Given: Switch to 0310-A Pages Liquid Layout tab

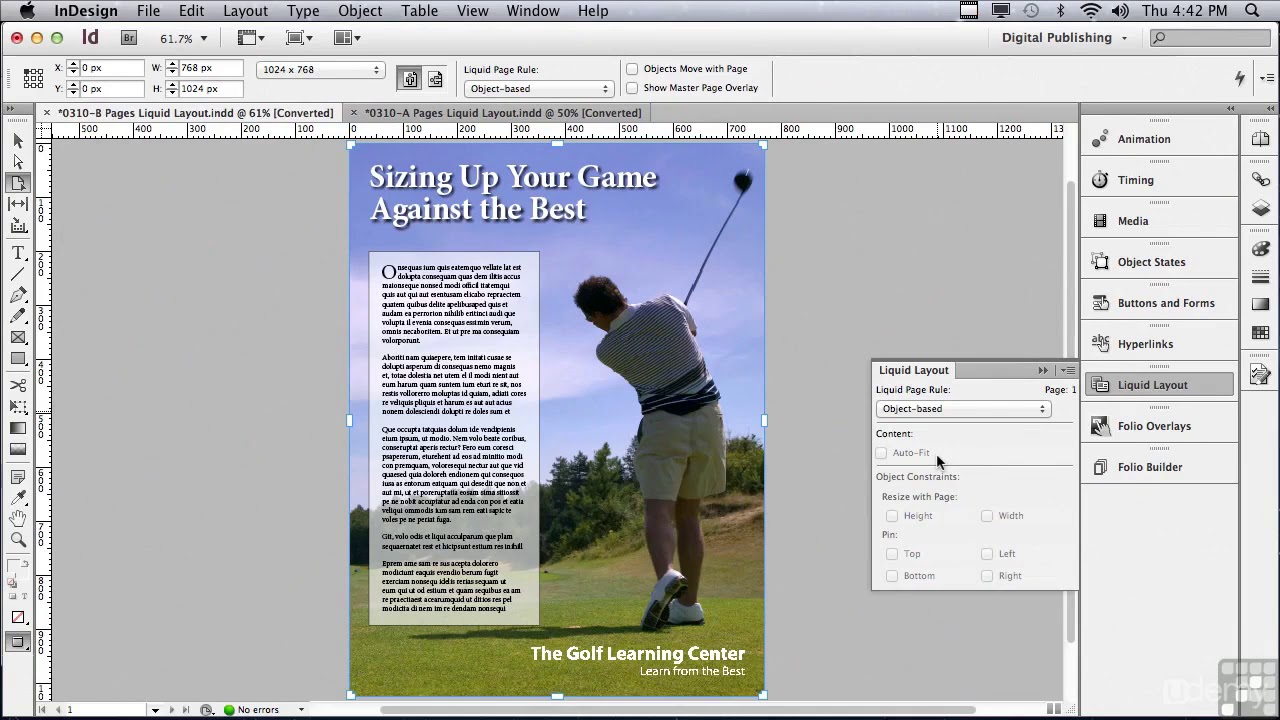Looking at the screenshot, I should (x=502, y=113).
